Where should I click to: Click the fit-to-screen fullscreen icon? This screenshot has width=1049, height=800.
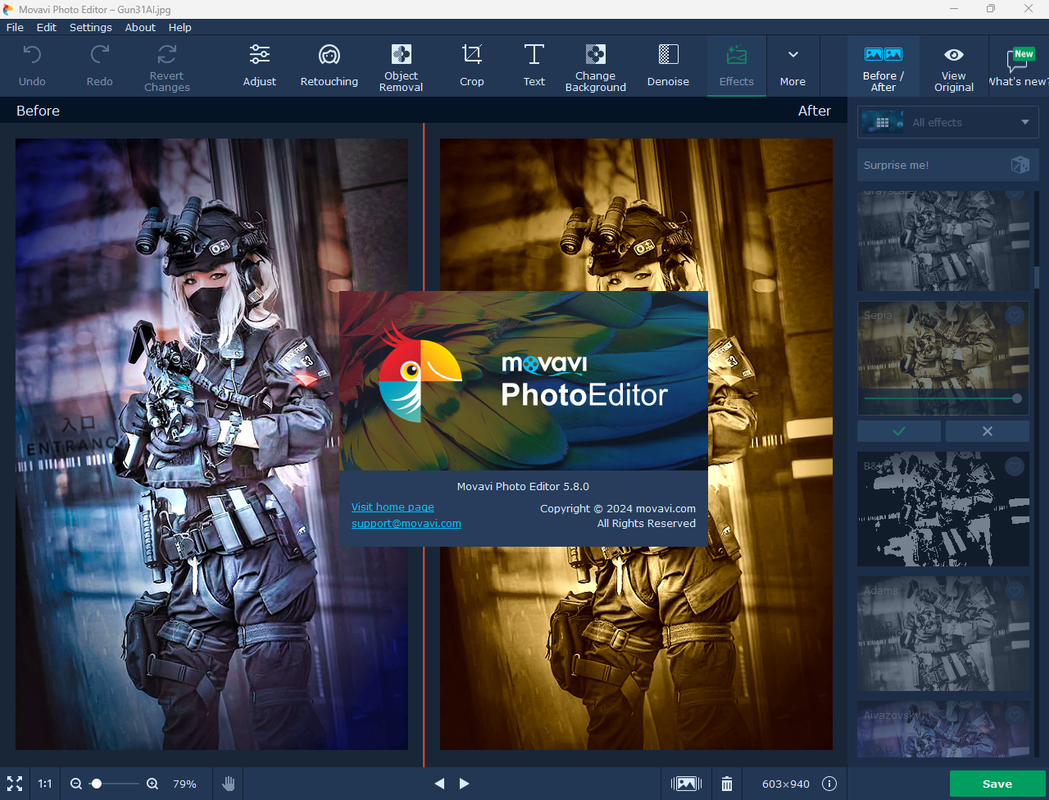[x=15, y=783]
